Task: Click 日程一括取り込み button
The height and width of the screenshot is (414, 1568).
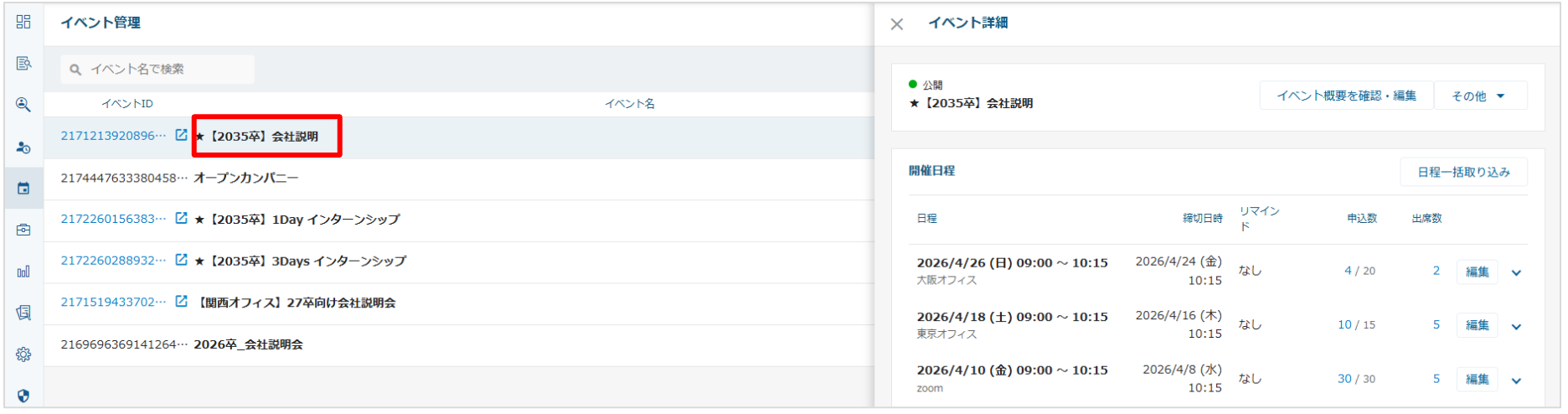Action: point(1462,173)
